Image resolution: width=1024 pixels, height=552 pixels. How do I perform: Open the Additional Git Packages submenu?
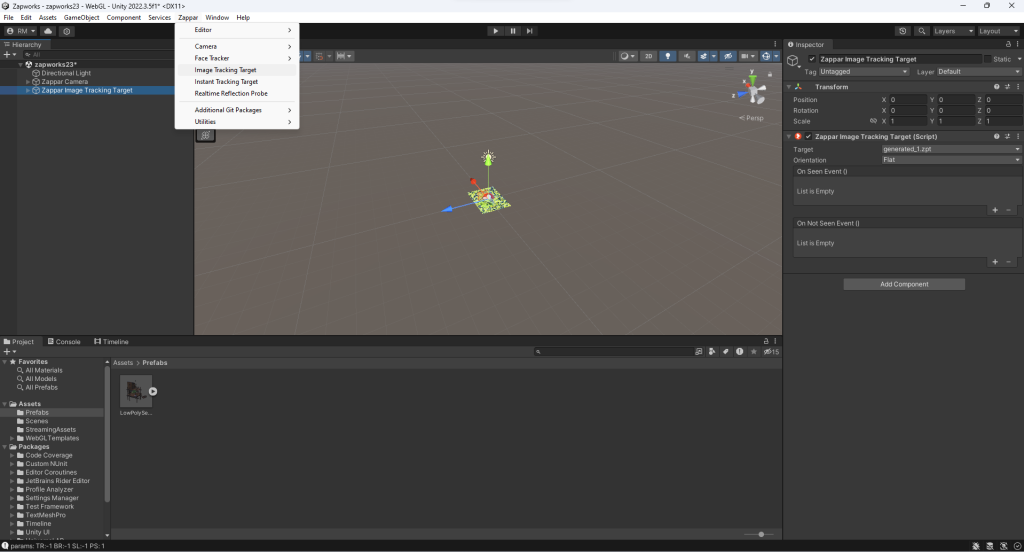237,110
